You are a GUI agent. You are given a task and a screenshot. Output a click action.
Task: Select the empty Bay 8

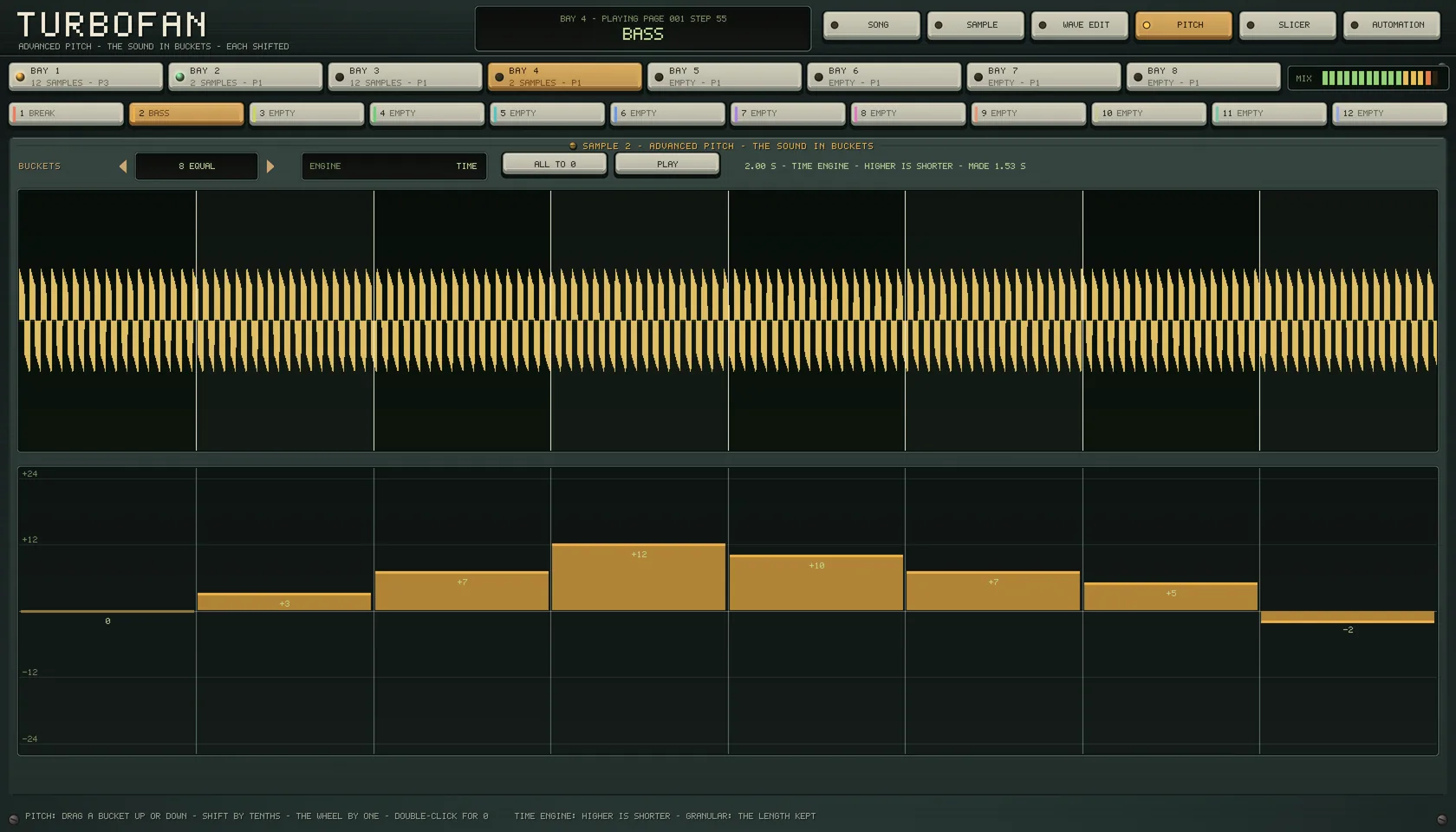click(x=1203, y=76)
